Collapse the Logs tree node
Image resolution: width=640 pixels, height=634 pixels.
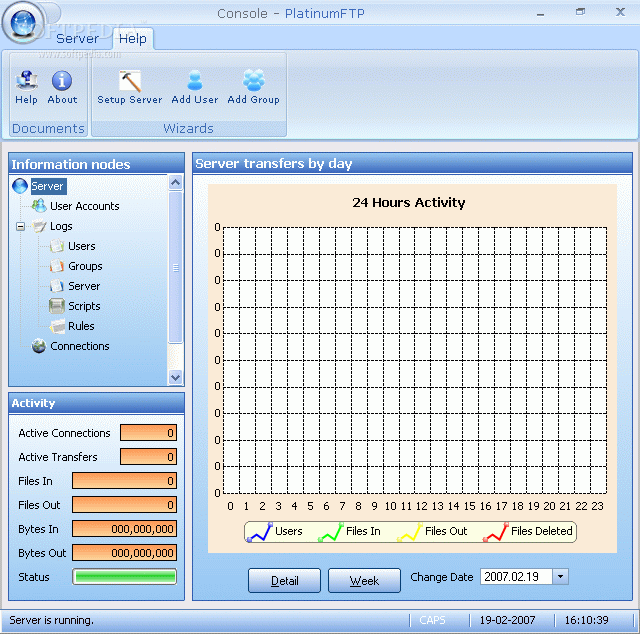[x=20, y=226]
